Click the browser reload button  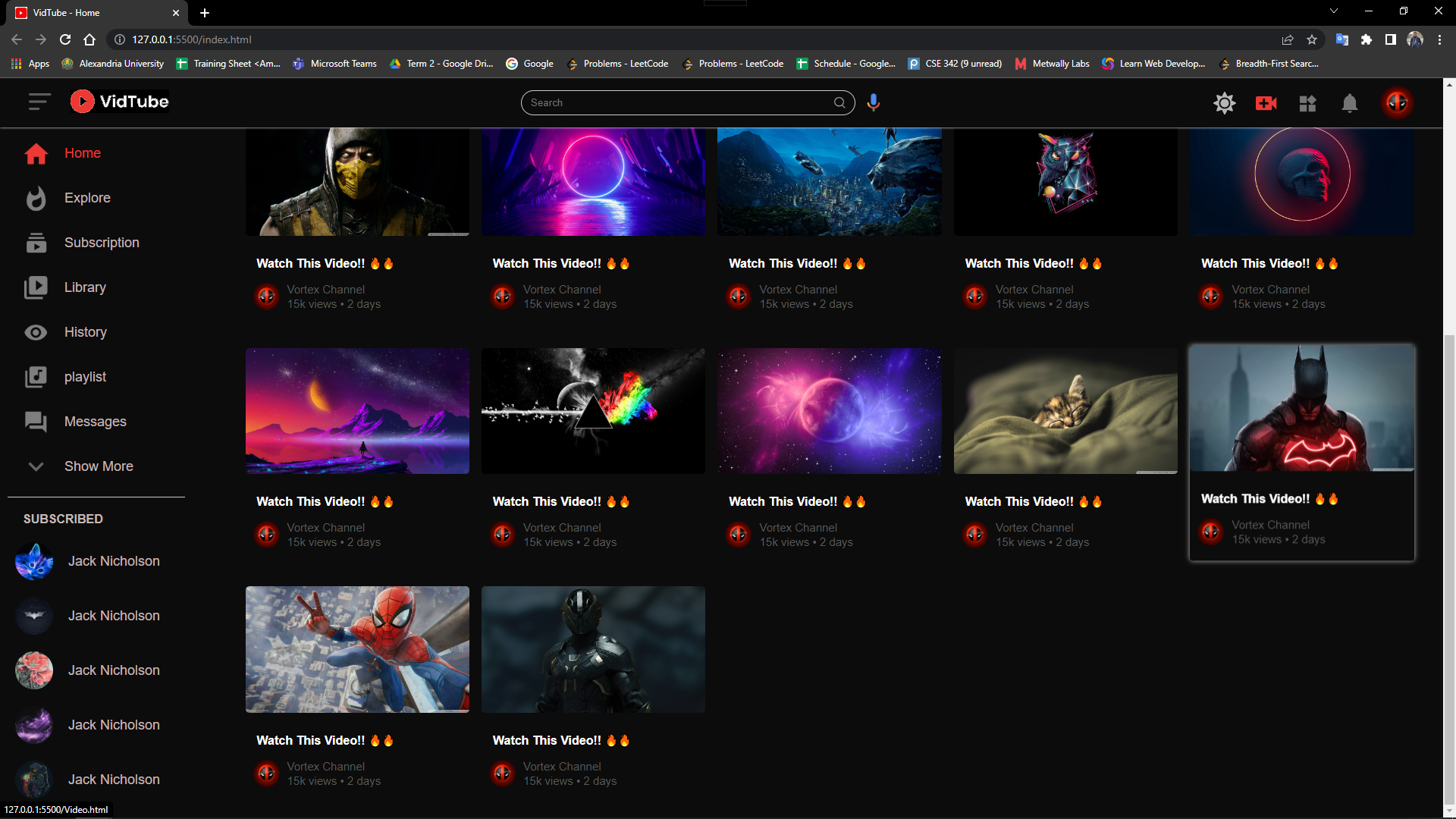click(65, 39)
